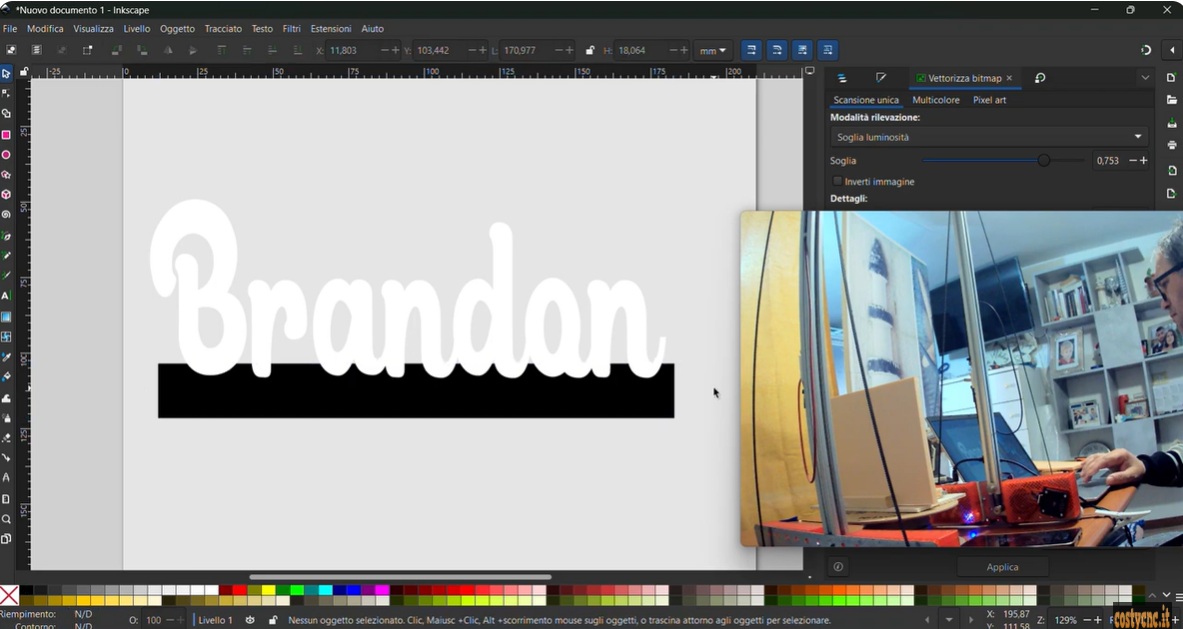This screenshot has width=1183, height=629.
Task: Open the Layers and Objects panel tab
Action: [842, 78]
